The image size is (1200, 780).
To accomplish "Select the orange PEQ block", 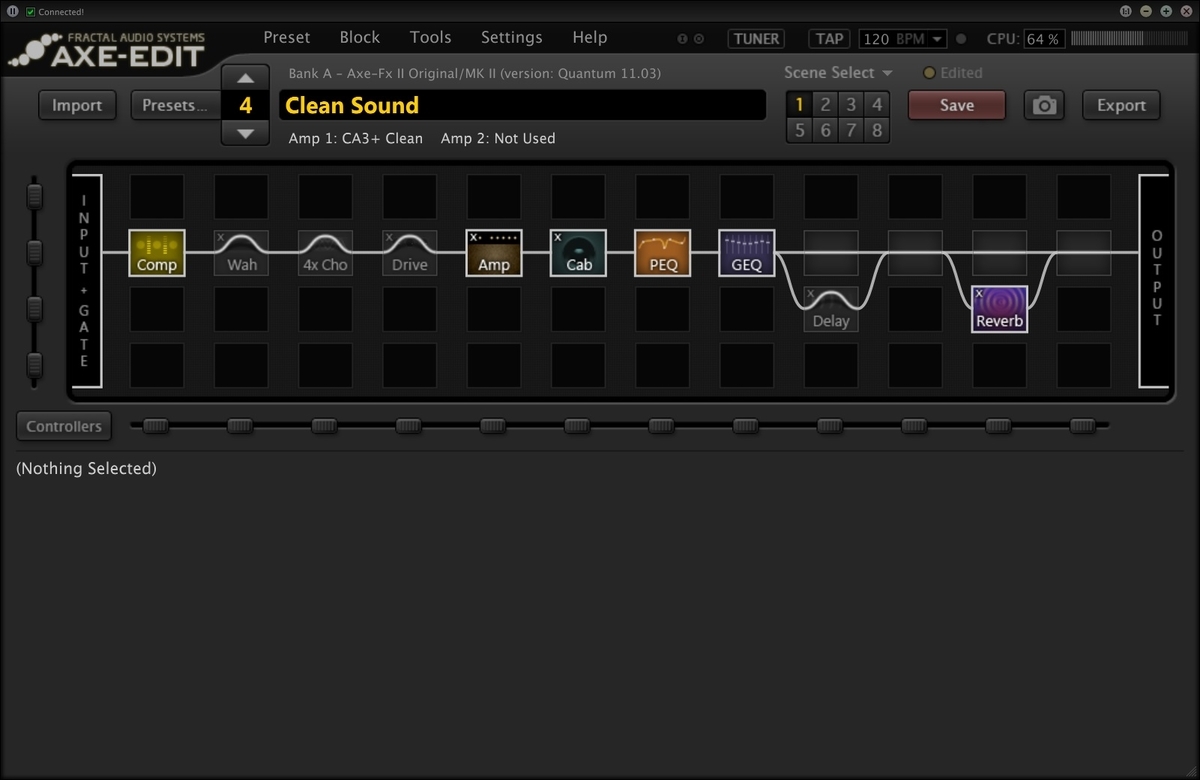I will (x=662, y=253).
